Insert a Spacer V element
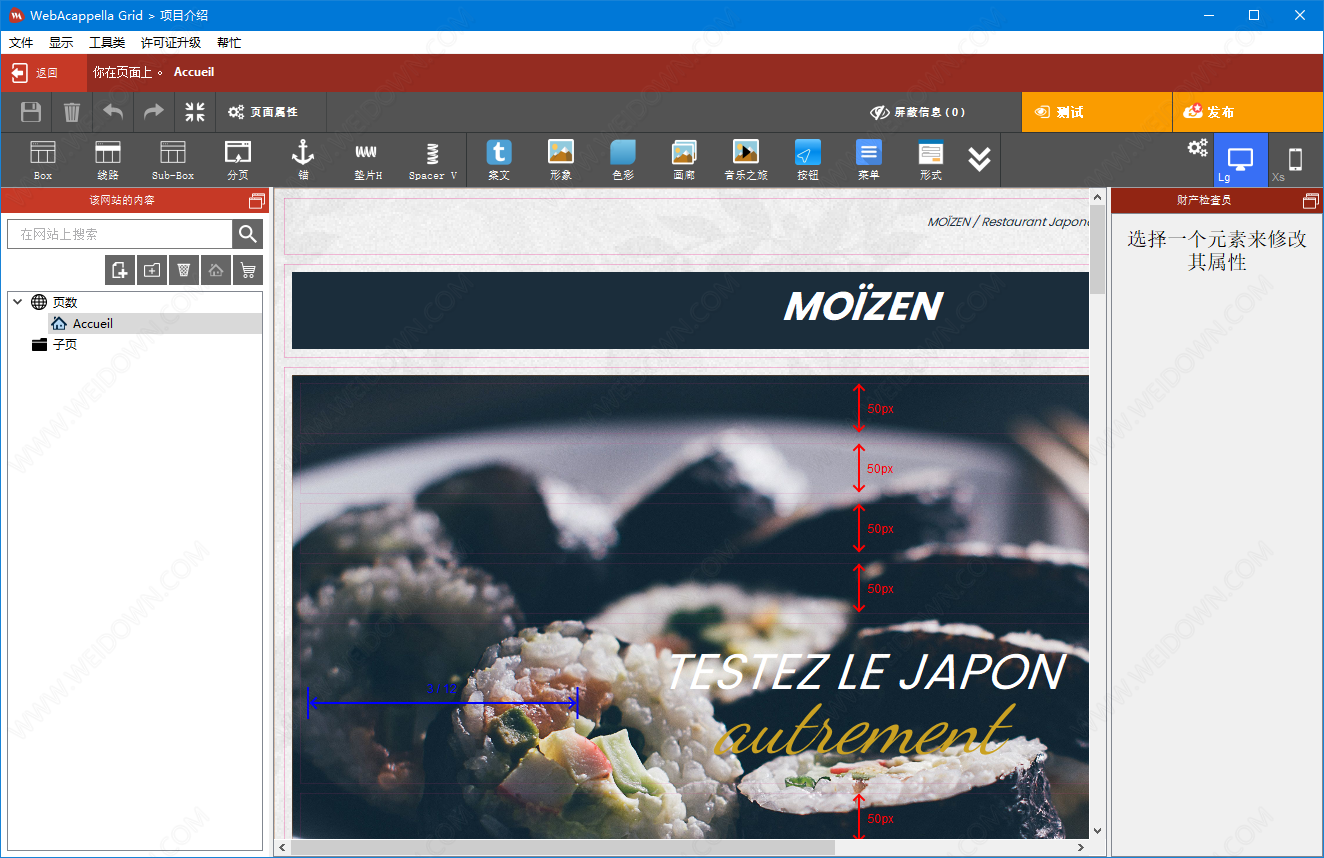The height and width of the screenshot is (858, 1324). pos(433,160)
